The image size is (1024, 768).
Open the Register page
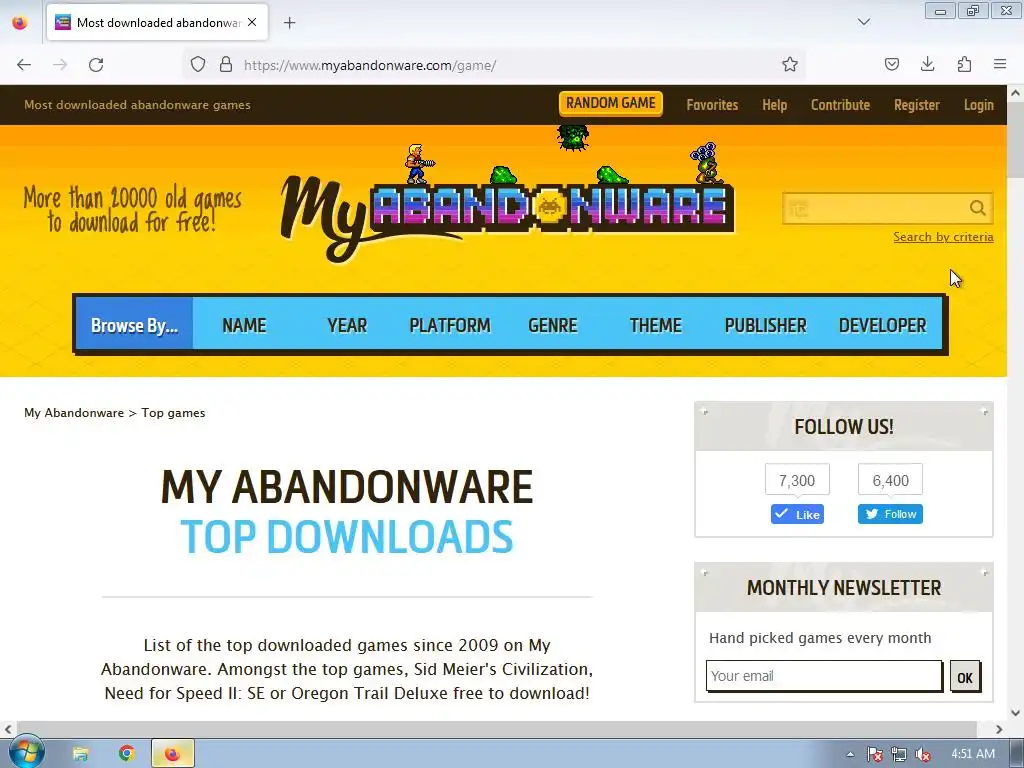click(x=917, y=104)
